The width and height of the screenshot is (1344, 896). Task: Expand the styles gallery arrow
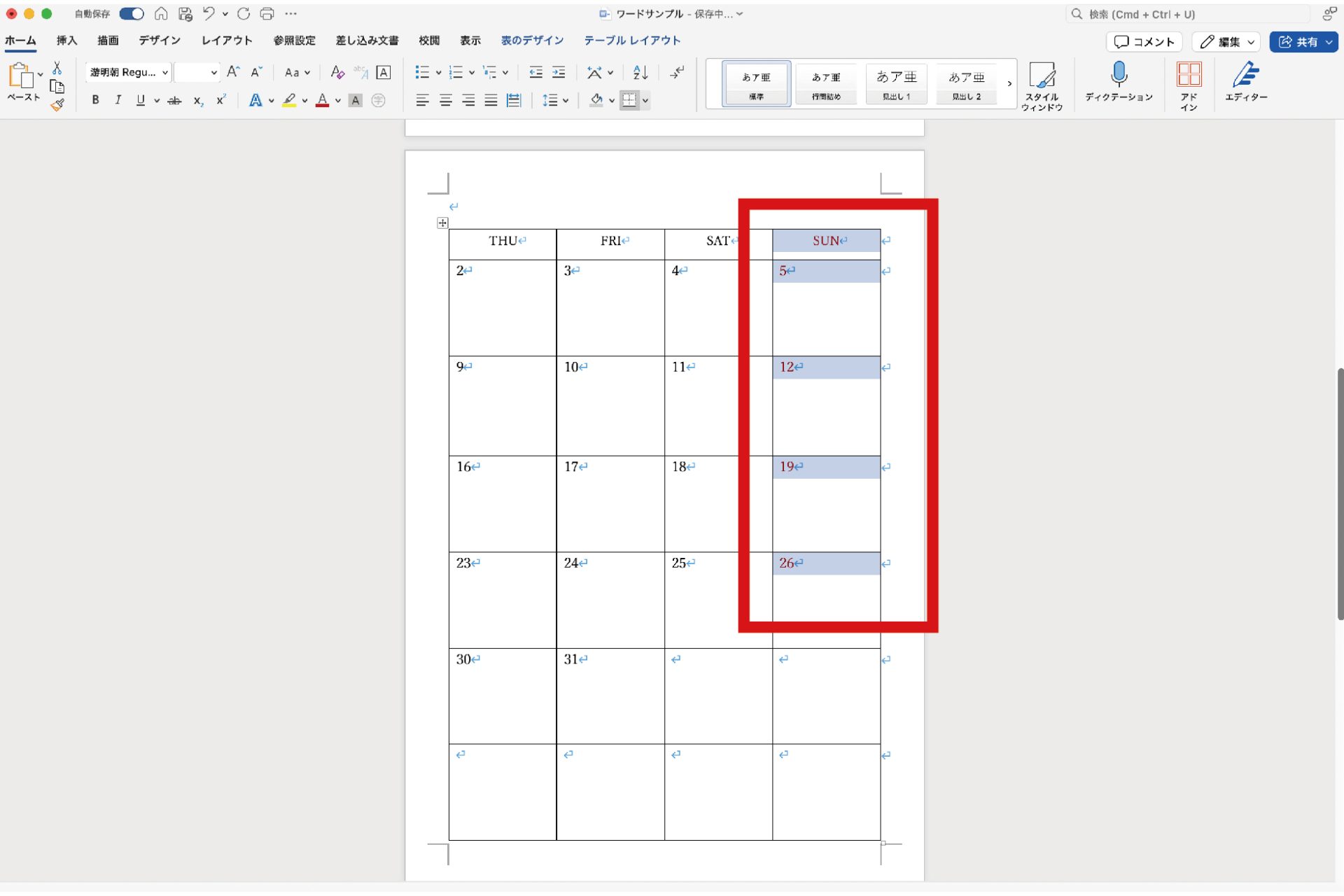(1009, 83)
